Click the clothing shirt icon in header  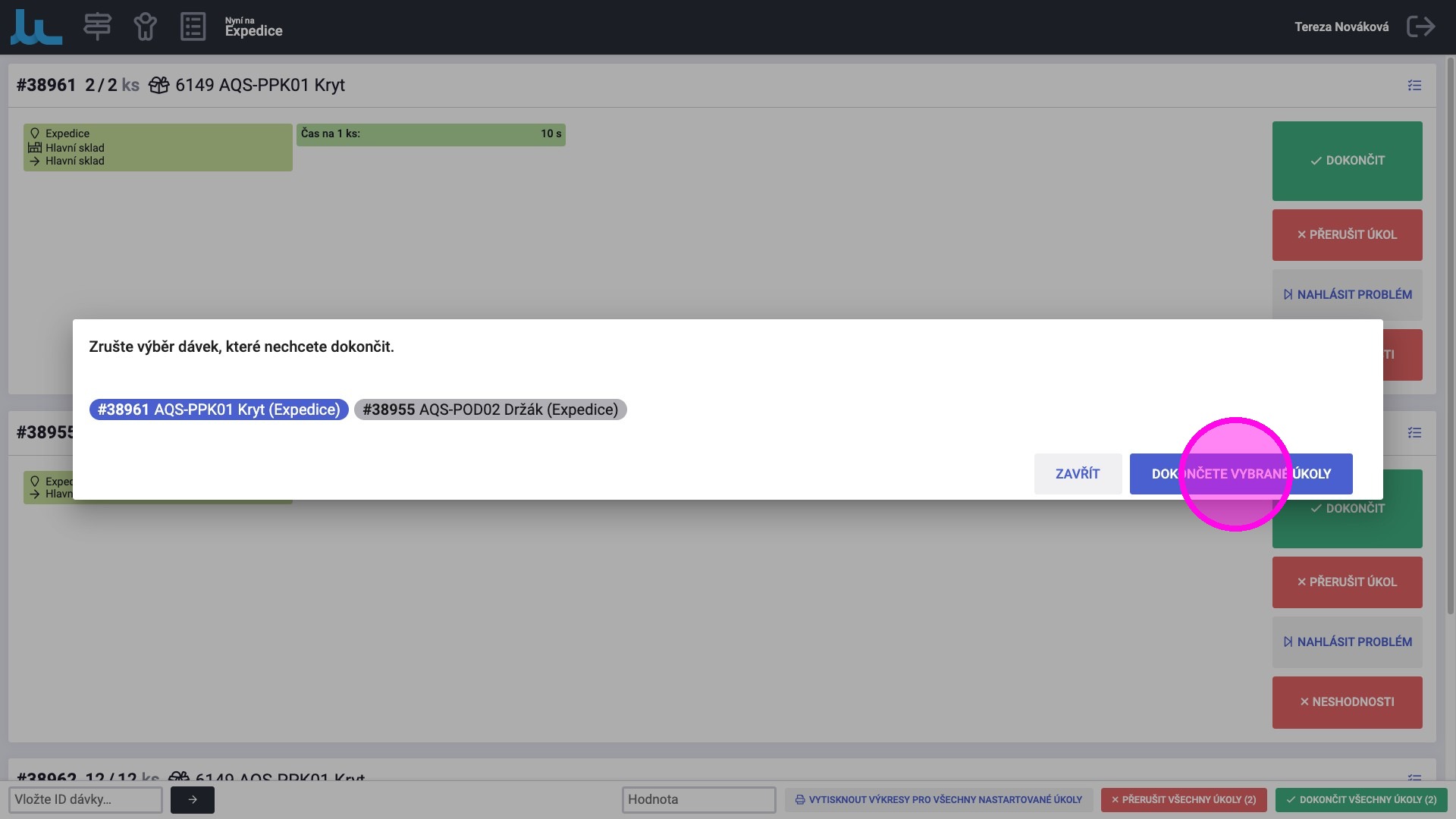point(145,27)
